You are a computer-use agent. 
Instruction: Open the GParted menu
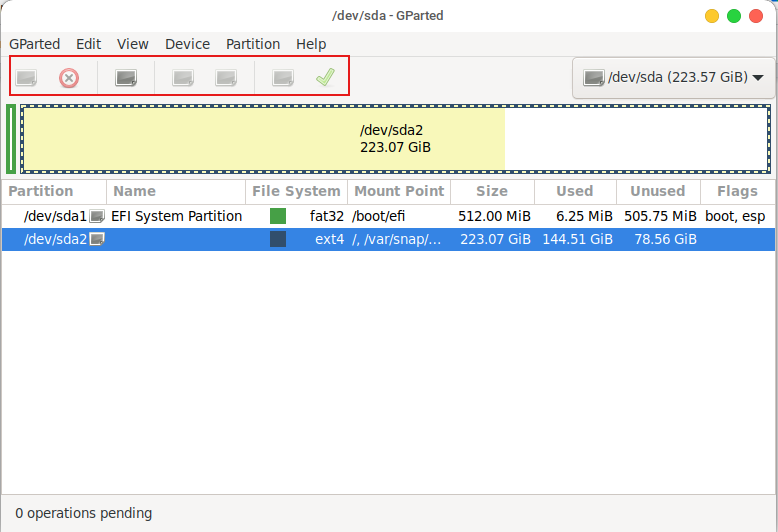35,44
